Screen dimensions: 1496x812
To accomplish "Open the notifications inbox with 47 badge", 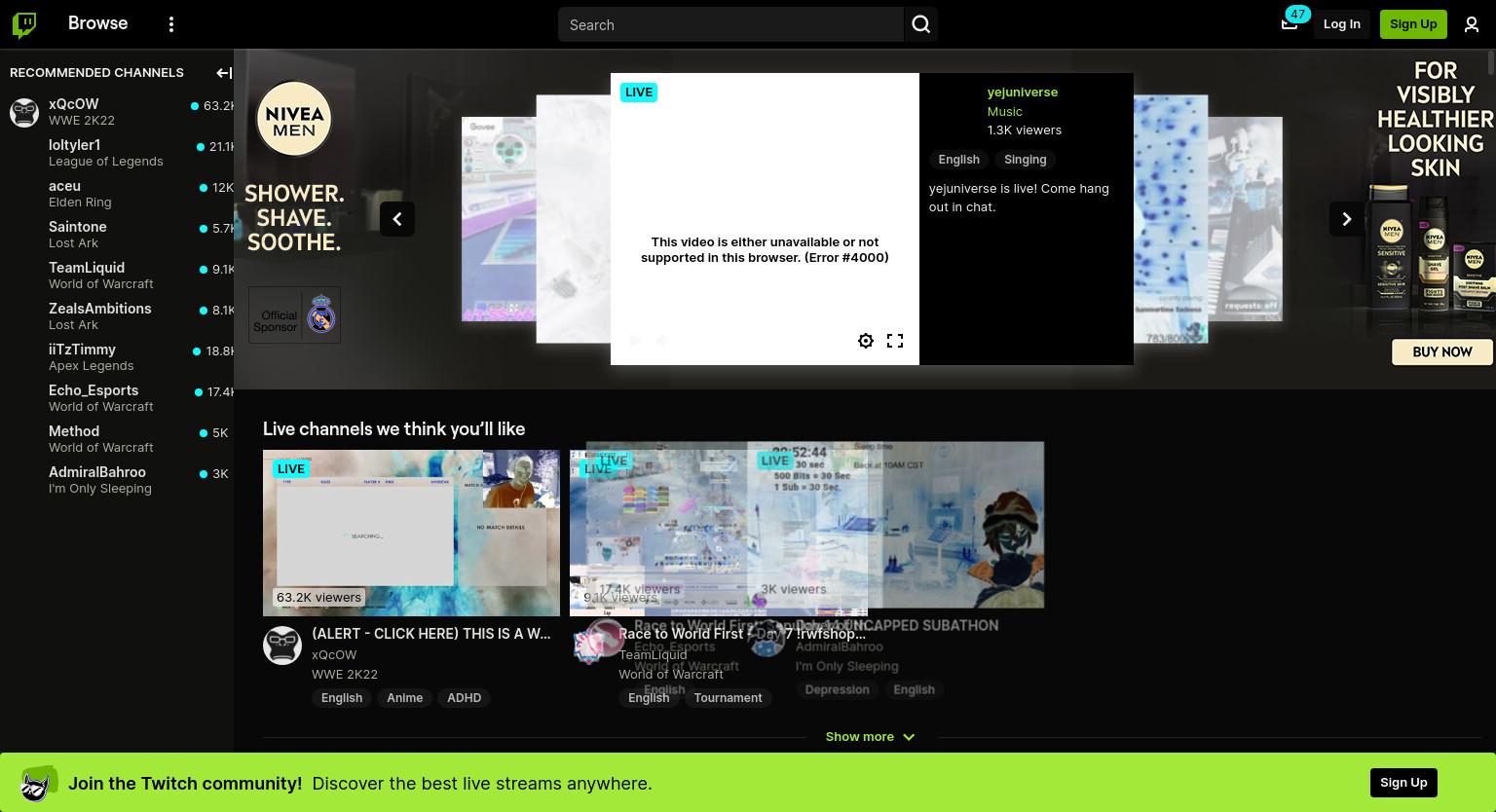I will (x=1290, y=23).
